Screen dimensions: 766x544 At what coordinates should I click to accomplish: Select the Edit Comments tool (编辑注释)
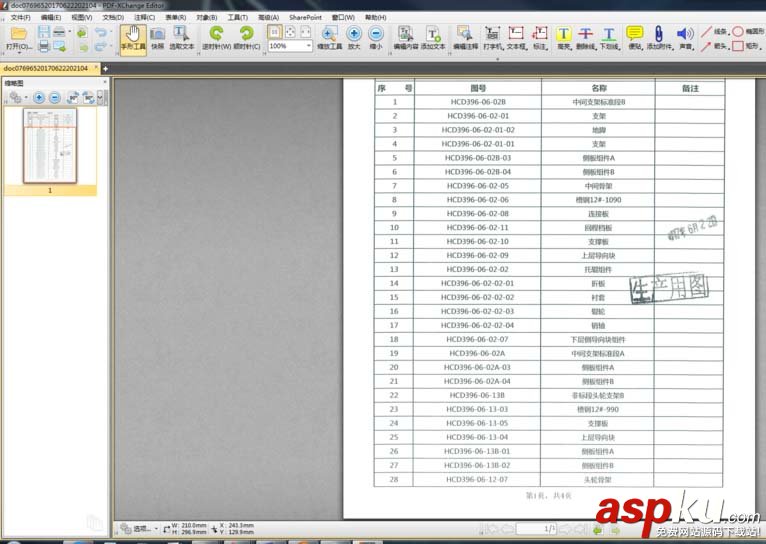pyautogui.click(x=465, y=39)
